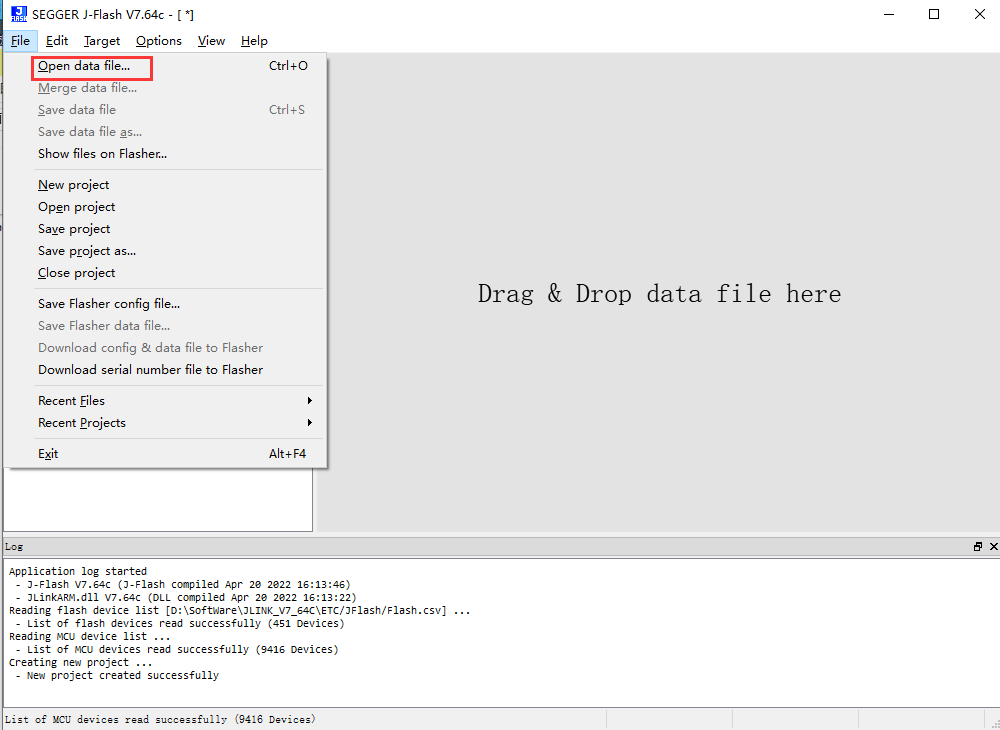Open the Options menu

coord(159,41)
